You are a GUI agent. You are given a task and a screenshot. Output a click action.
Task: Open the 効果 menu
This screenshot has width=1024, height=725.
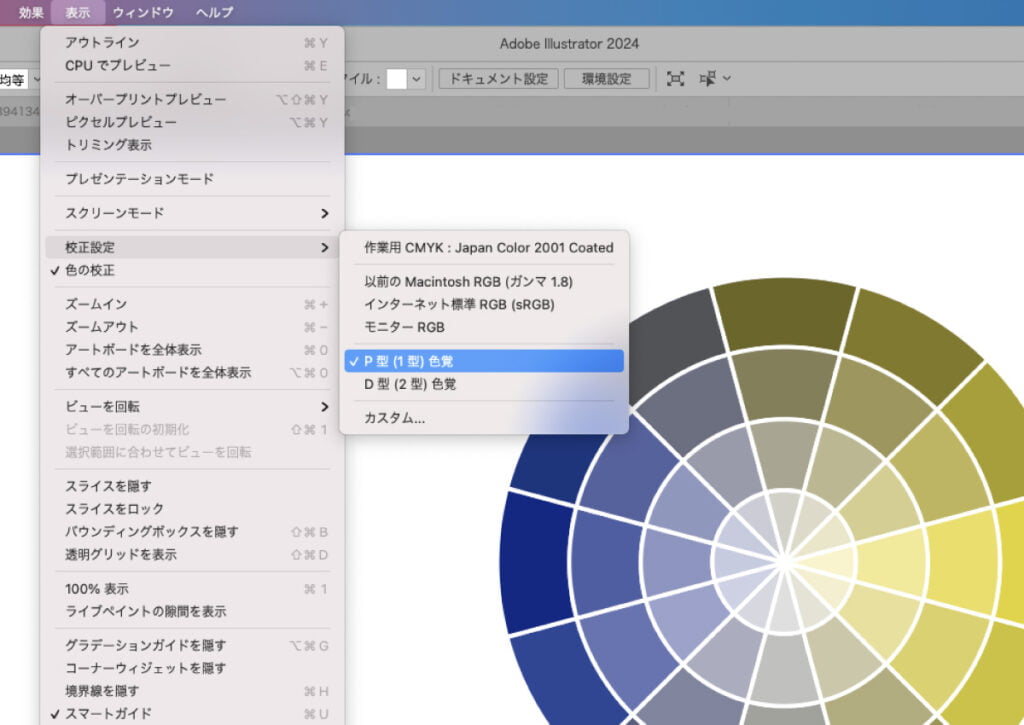(x=31, y=12)
